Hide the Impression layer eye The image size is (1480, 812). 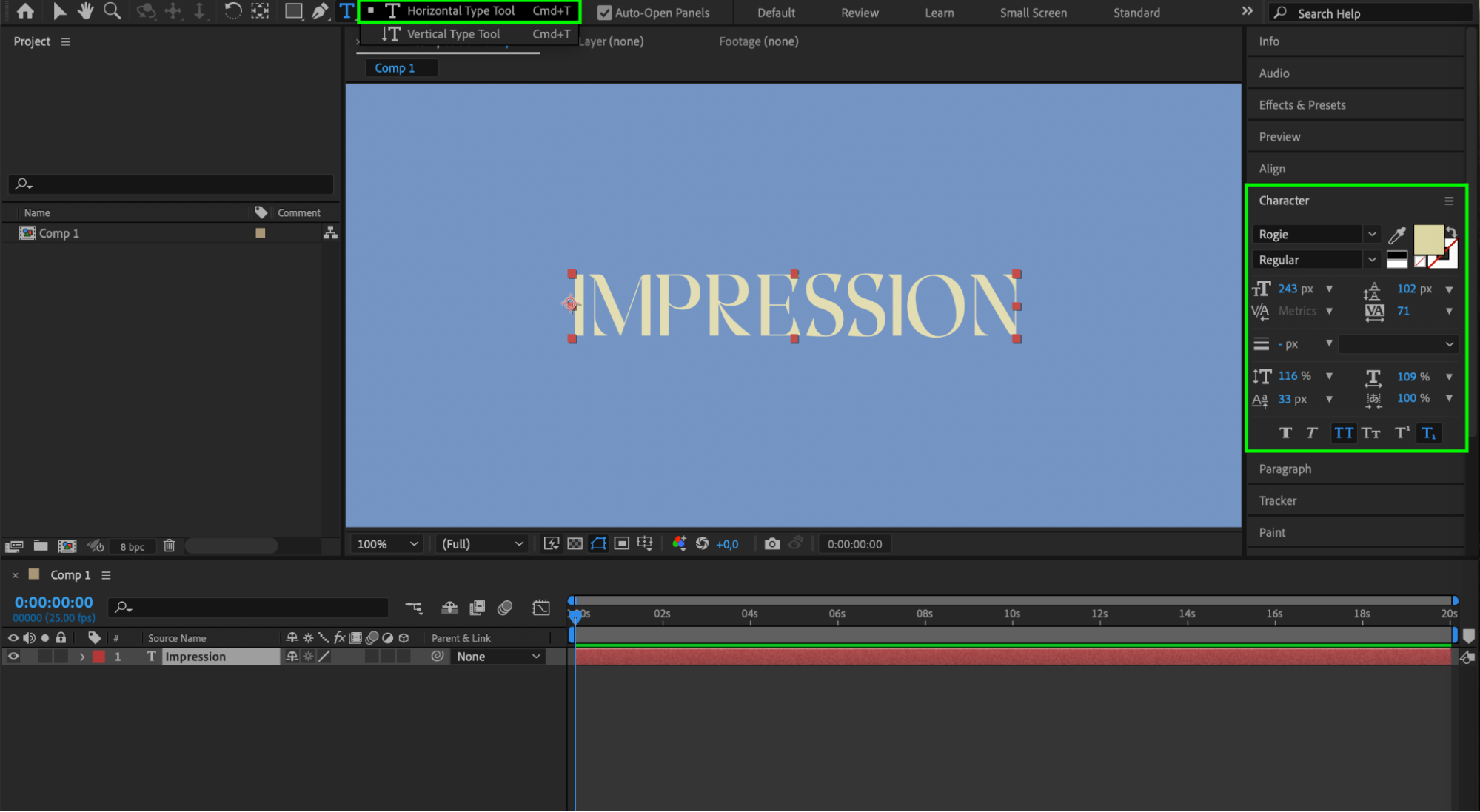coord(13,657)
